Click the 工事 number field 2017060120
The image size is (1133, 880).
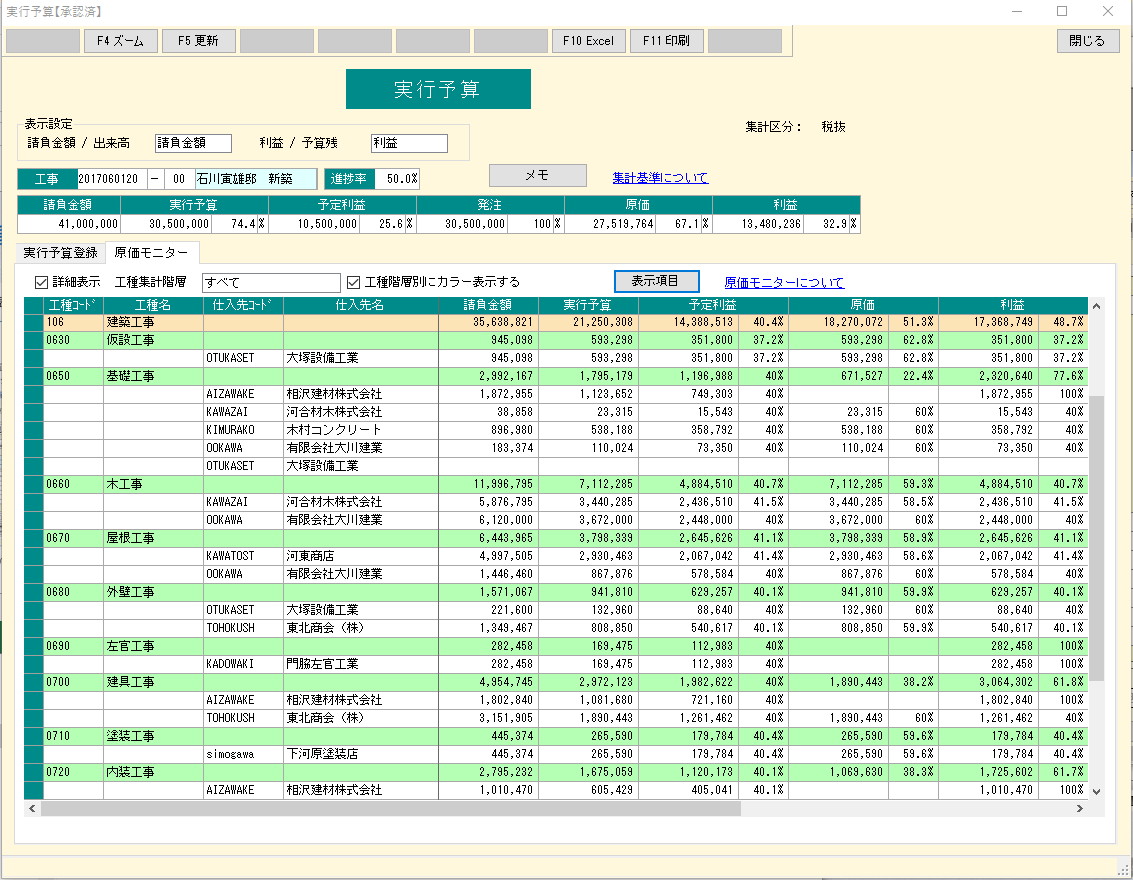coord(112,178)
